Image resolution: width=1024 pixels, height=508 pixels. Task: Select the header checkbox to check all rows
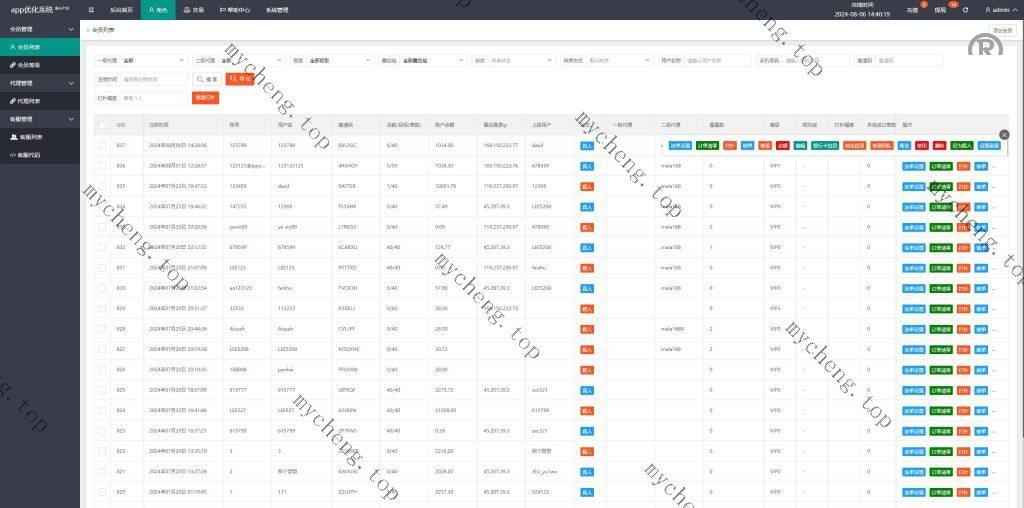(x=102, y=125)
